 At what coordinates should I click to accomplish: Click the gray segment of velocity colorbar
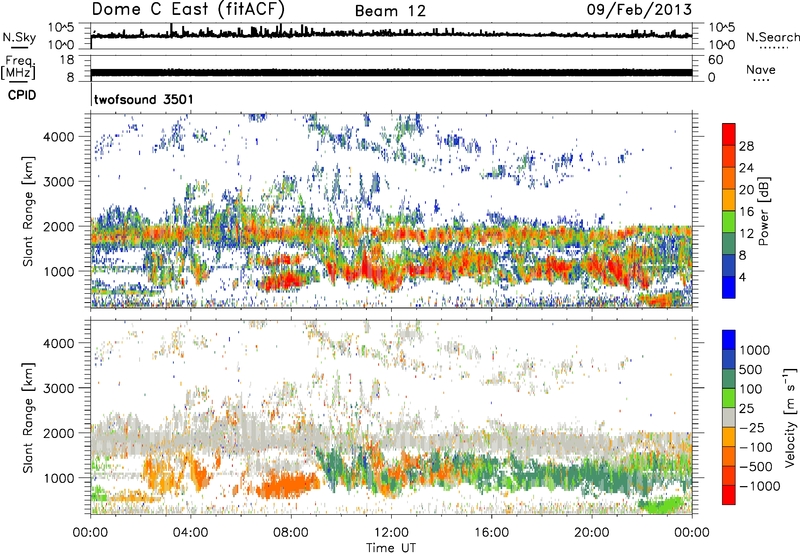tap(729, 417)
